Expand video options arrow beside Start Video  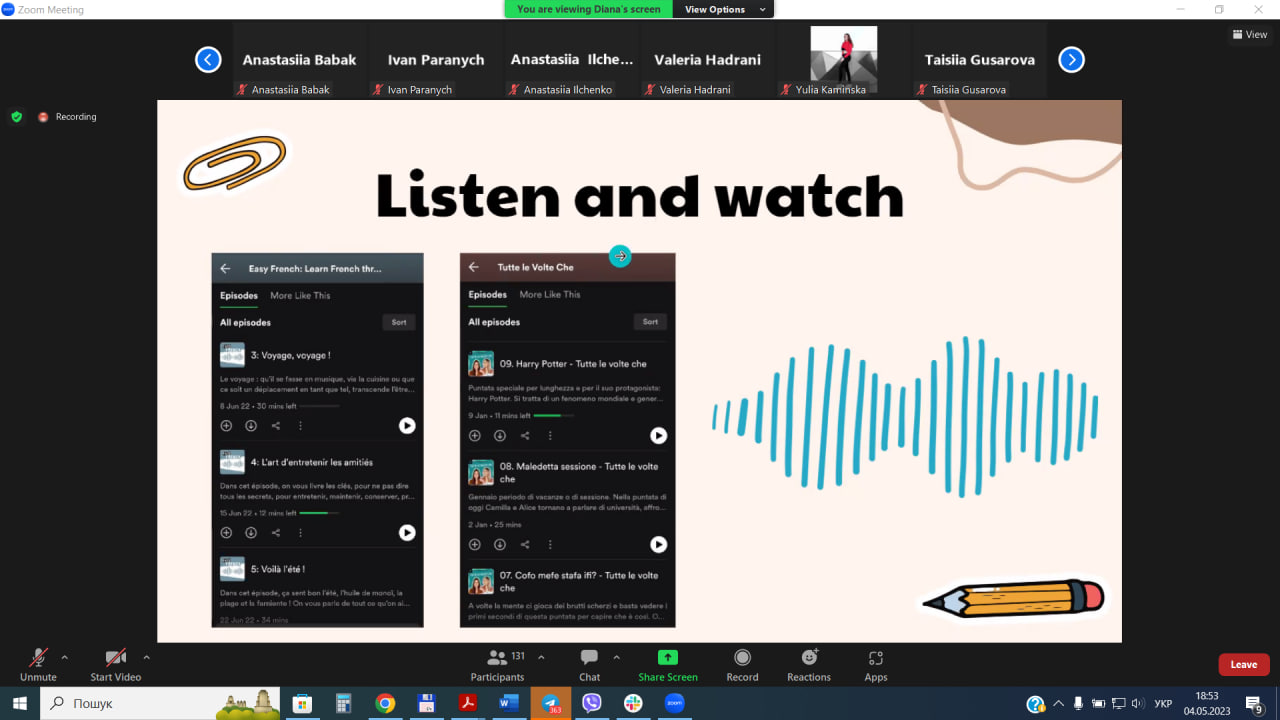click(x=146, y=657)
